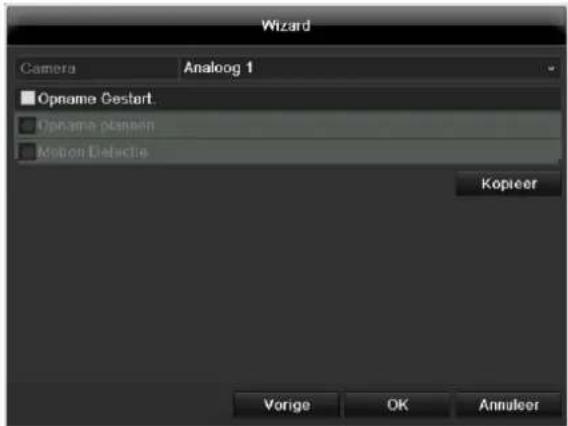The width and height of the screenshot is (568, 426).
Task: Click the Opname Gestart label text
Action: (96, 99)
